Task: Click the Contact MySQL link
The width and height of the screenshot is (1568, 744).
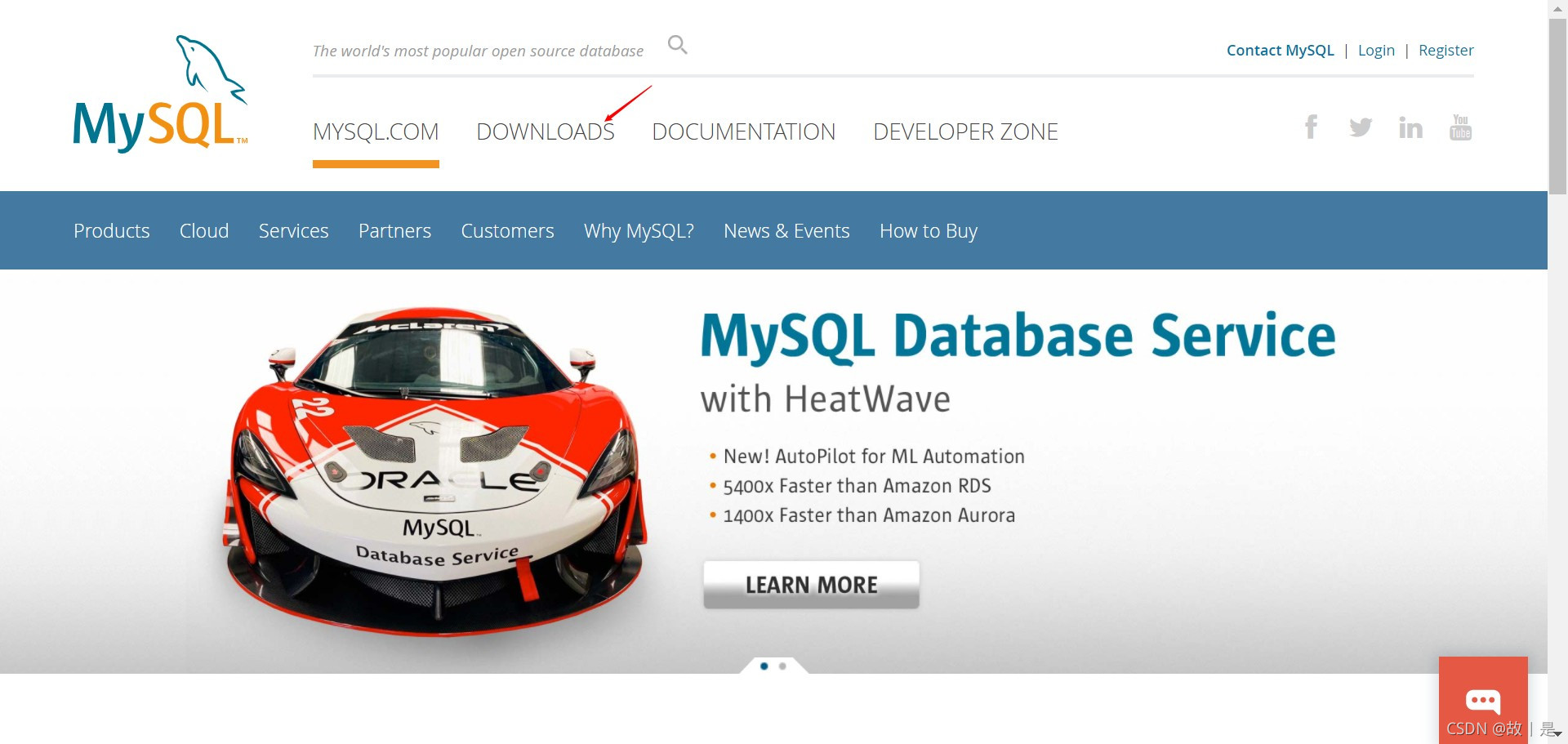Action: point(1280,51)
